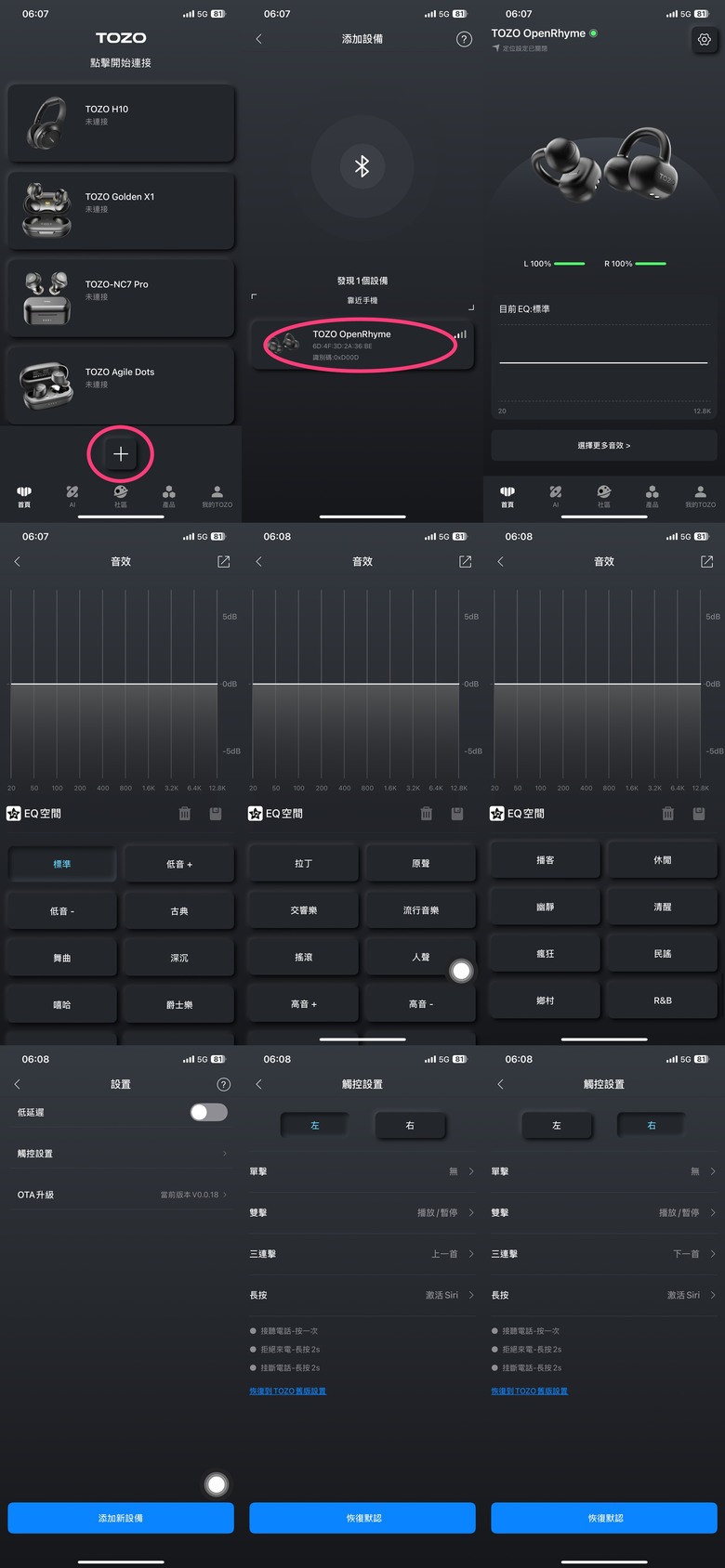Expand 雙擊 播放/暫停 on screen showing 上一首

362,1212
